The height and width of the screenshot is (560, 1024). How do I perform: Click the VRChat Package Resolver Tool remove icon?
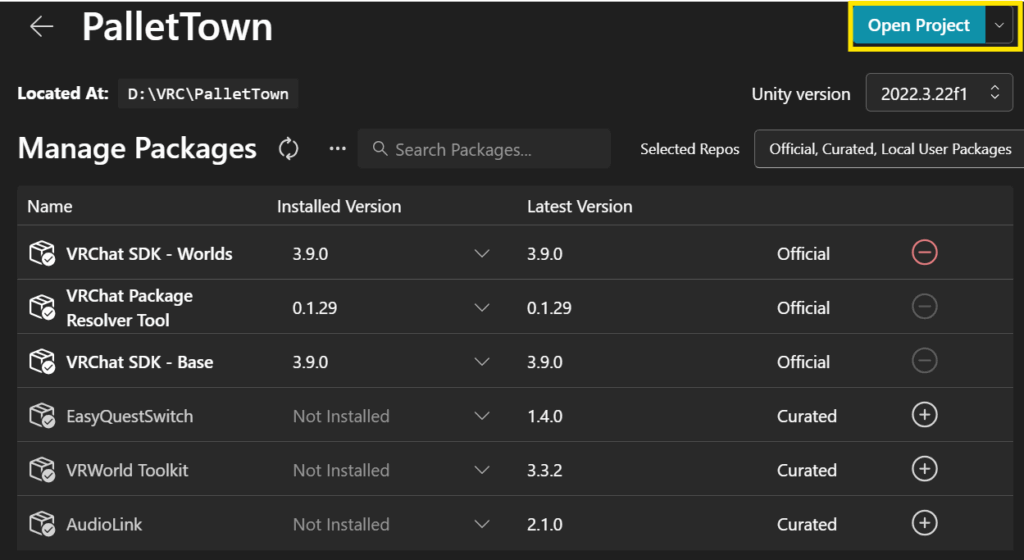point(924,307)
